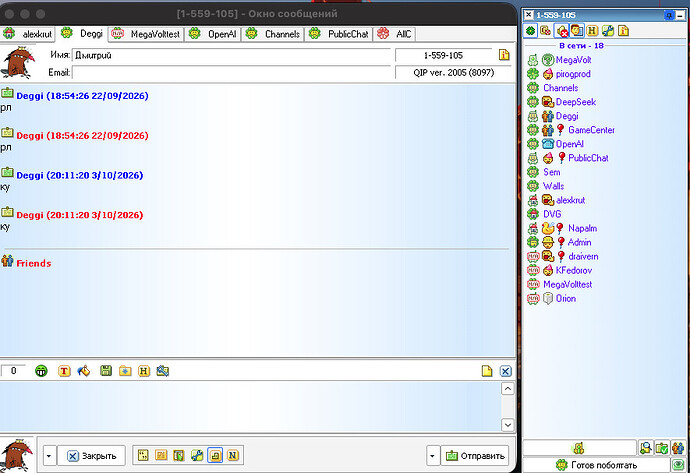The image size is (690, 473).
Task: Toggle the pin always-on-top button in contact list
Action: pos(669,15)
